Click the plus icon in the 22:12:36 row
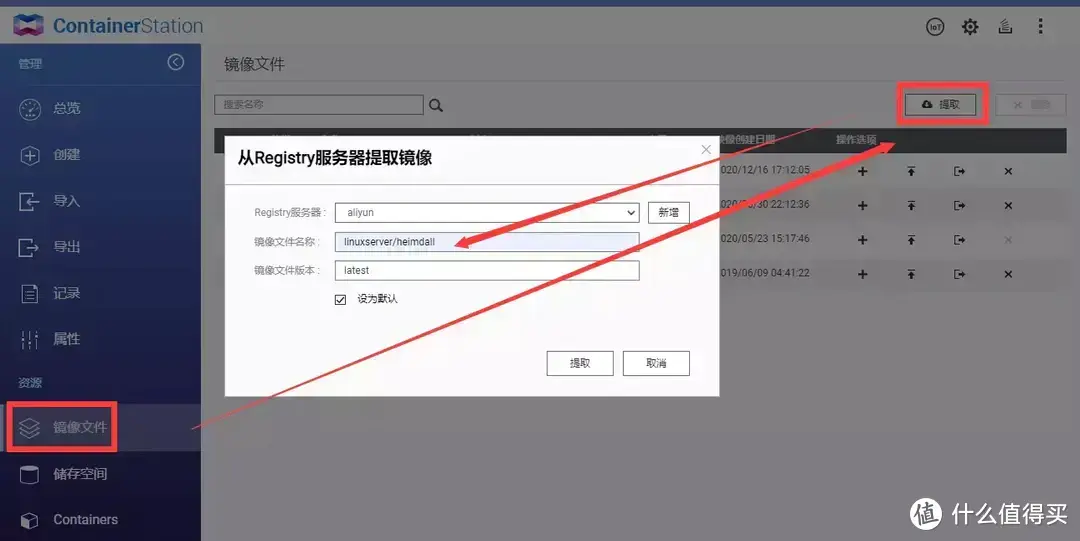Screen dimensions: 1080x541 point(862,205)
